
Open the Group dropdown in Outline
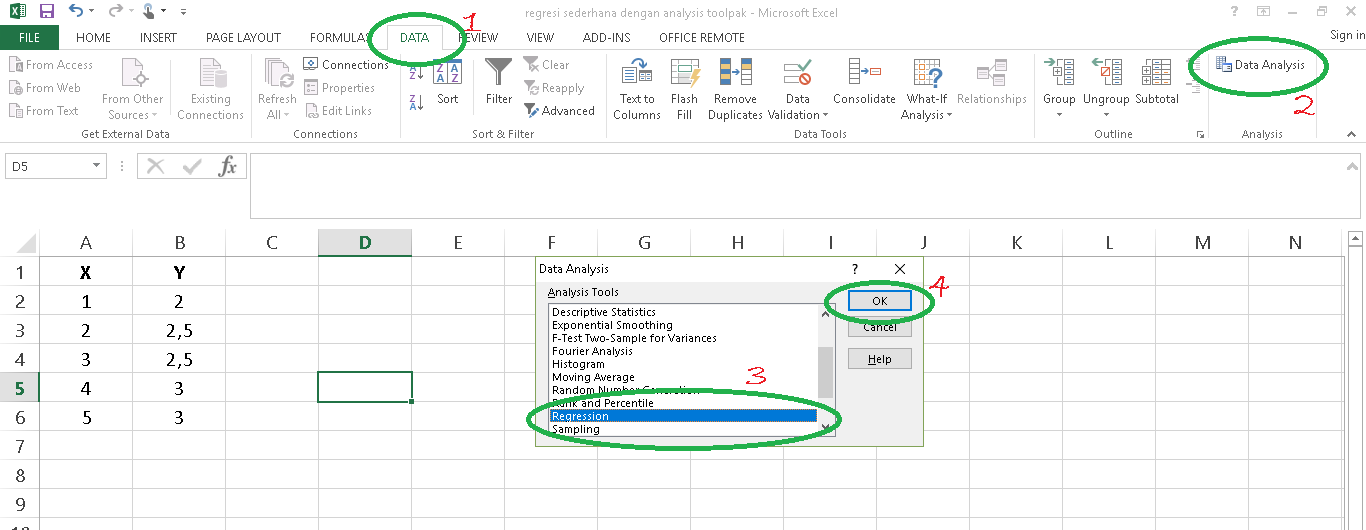pos(1059,115)
